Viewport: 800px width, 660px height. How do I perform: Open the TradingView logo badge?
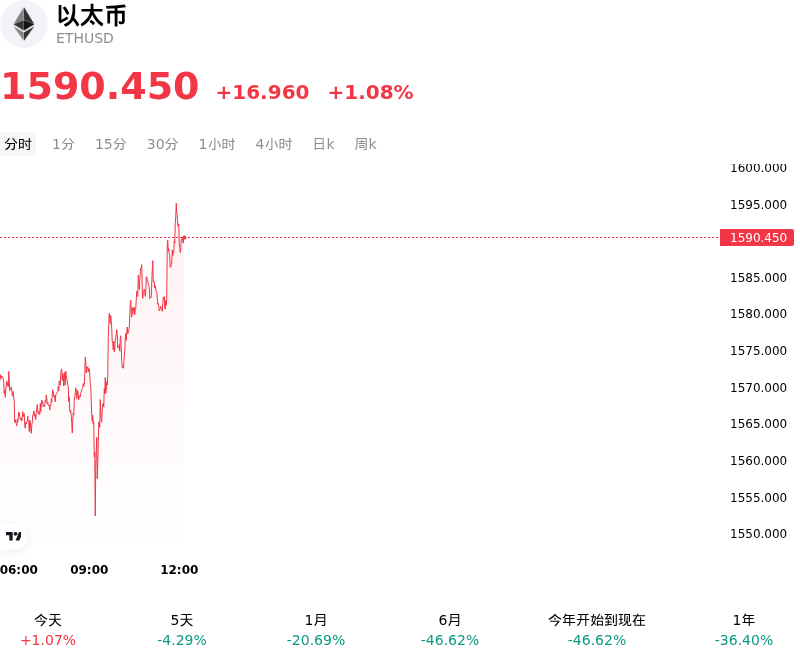tap(13, 536)
